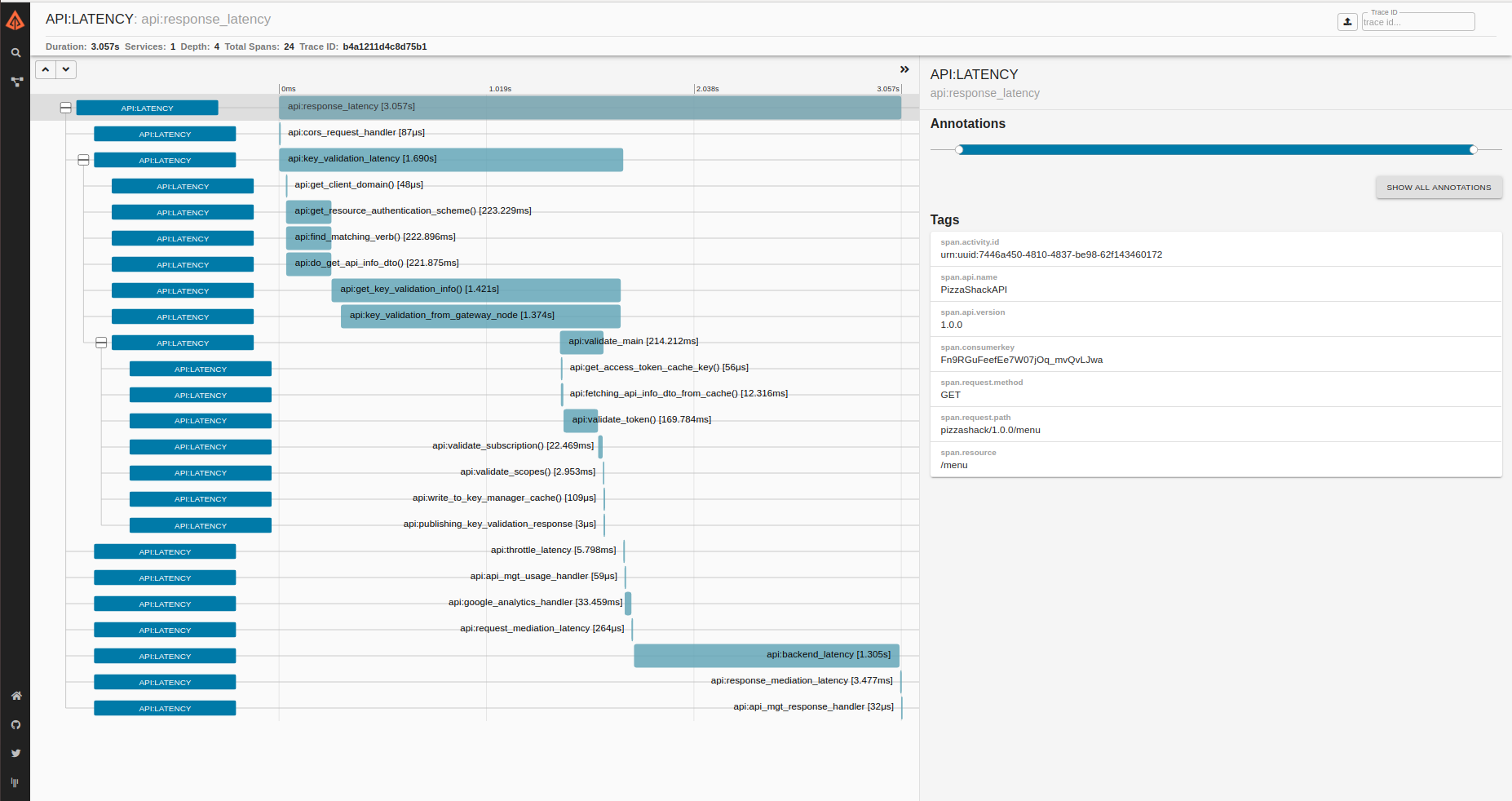Open the Gitter chat icon
Viewport: 1512px width, 801px height.
(15, 782)
